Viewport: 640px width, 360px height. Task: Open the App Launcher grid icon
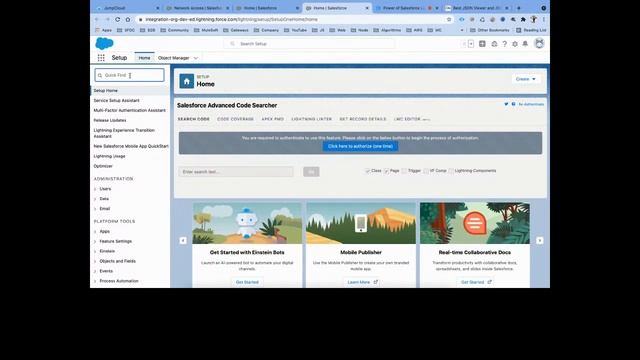[101, 58]
